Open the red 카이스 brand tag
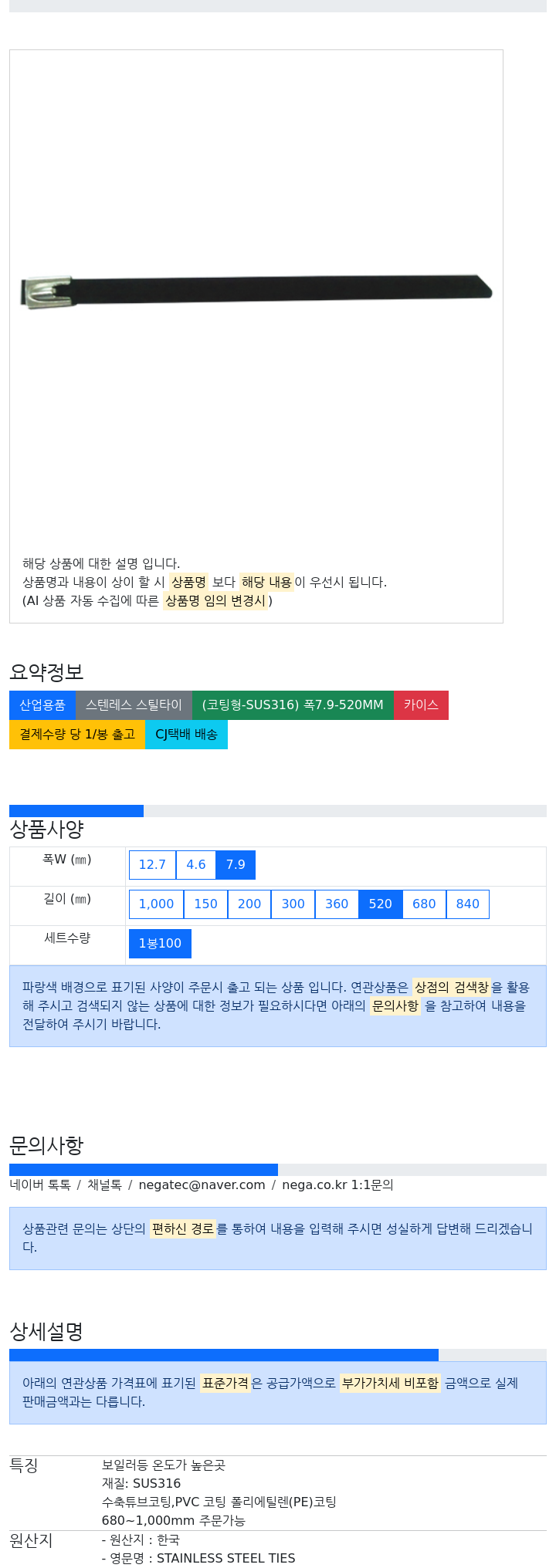Image resolution: width=556 pixels, height=1568 pixels. point(421,705)
